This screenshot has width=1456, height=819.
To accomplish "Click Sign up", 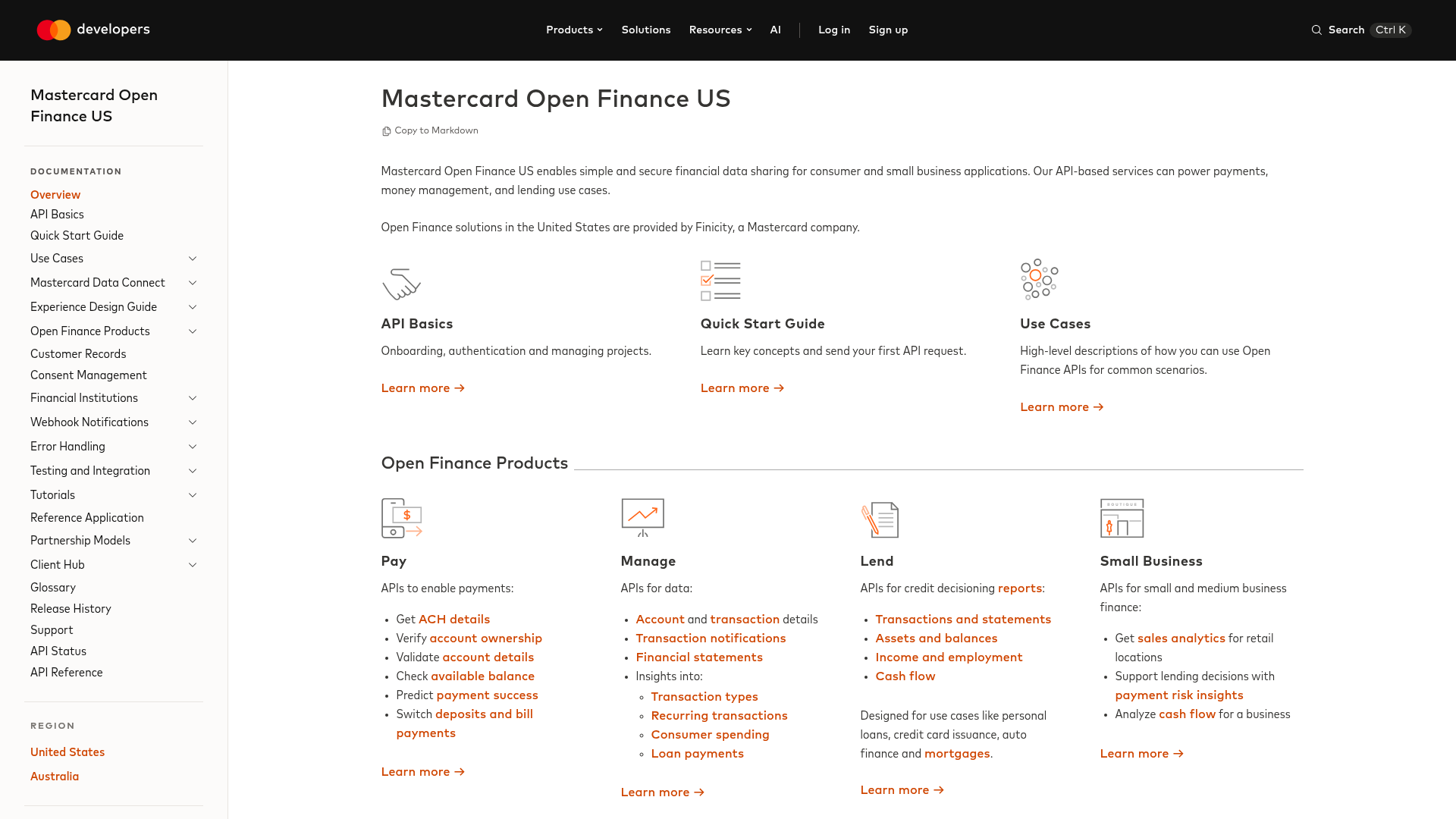I will coord(888,30).
